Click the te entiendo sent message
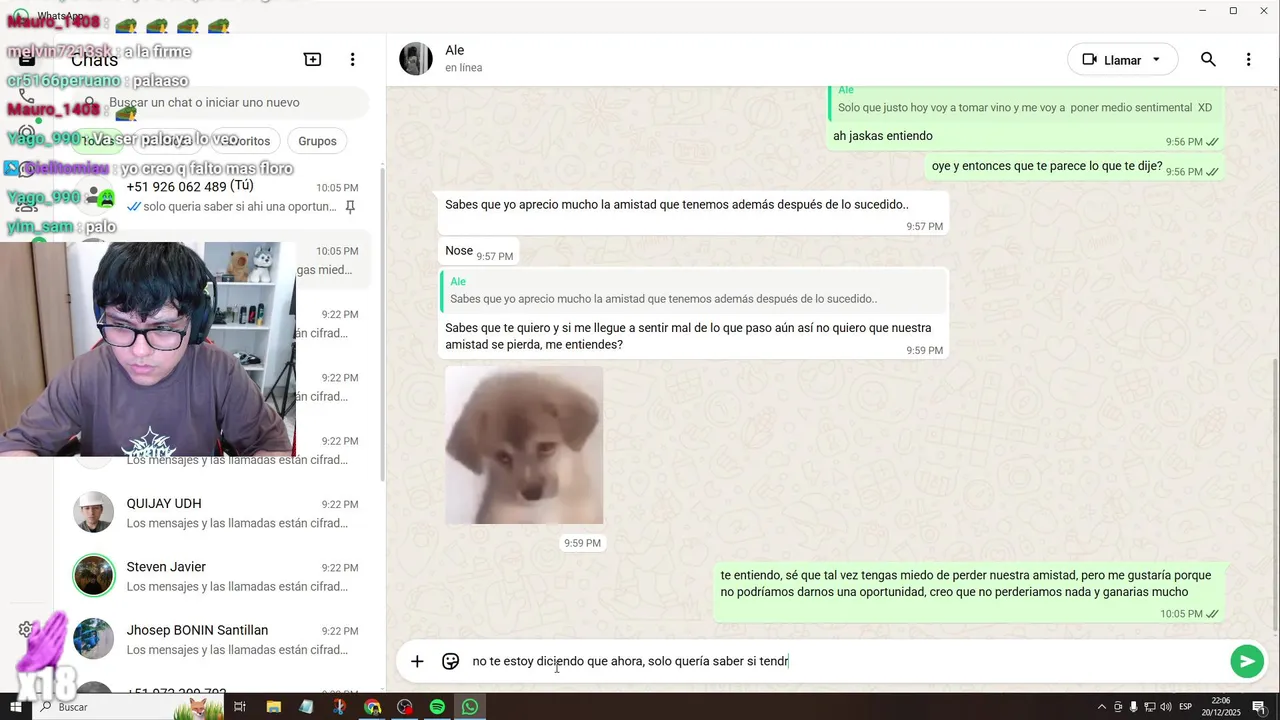The image size is (1280, 720). point(969,594)
